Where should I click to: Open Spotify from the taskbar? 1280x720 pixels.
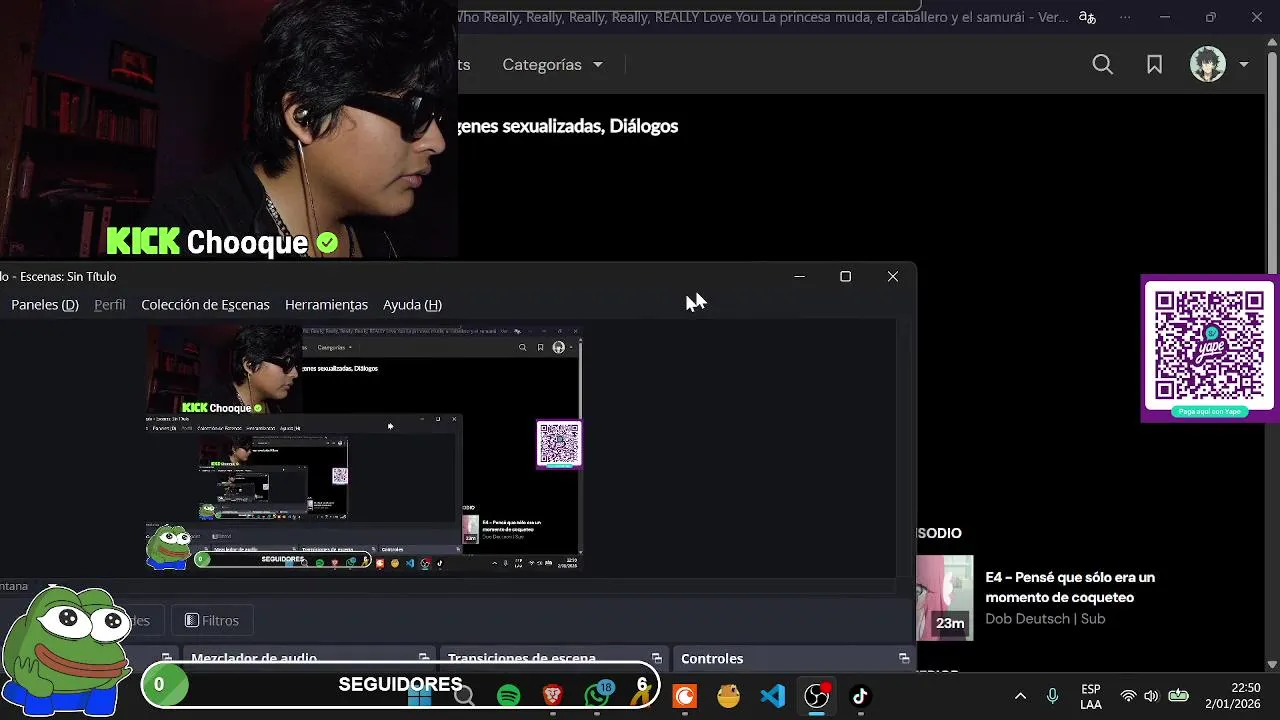coord(508,696)
